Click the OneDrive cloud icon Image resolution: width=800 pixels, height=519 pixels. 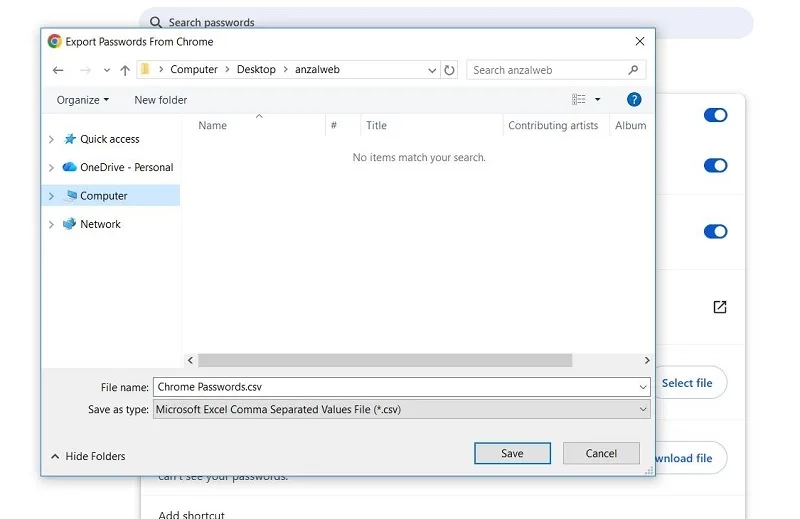(69, 167)
